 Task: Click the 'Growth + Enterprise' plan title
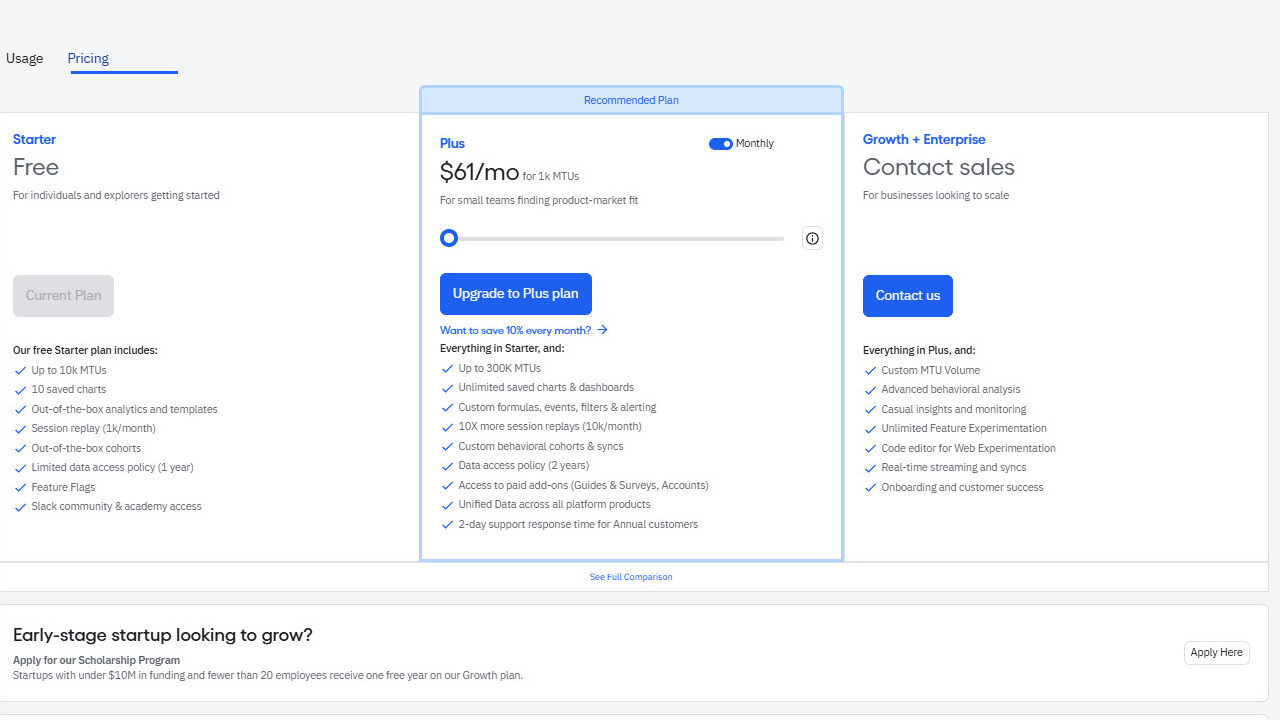(x=924, y=139)
